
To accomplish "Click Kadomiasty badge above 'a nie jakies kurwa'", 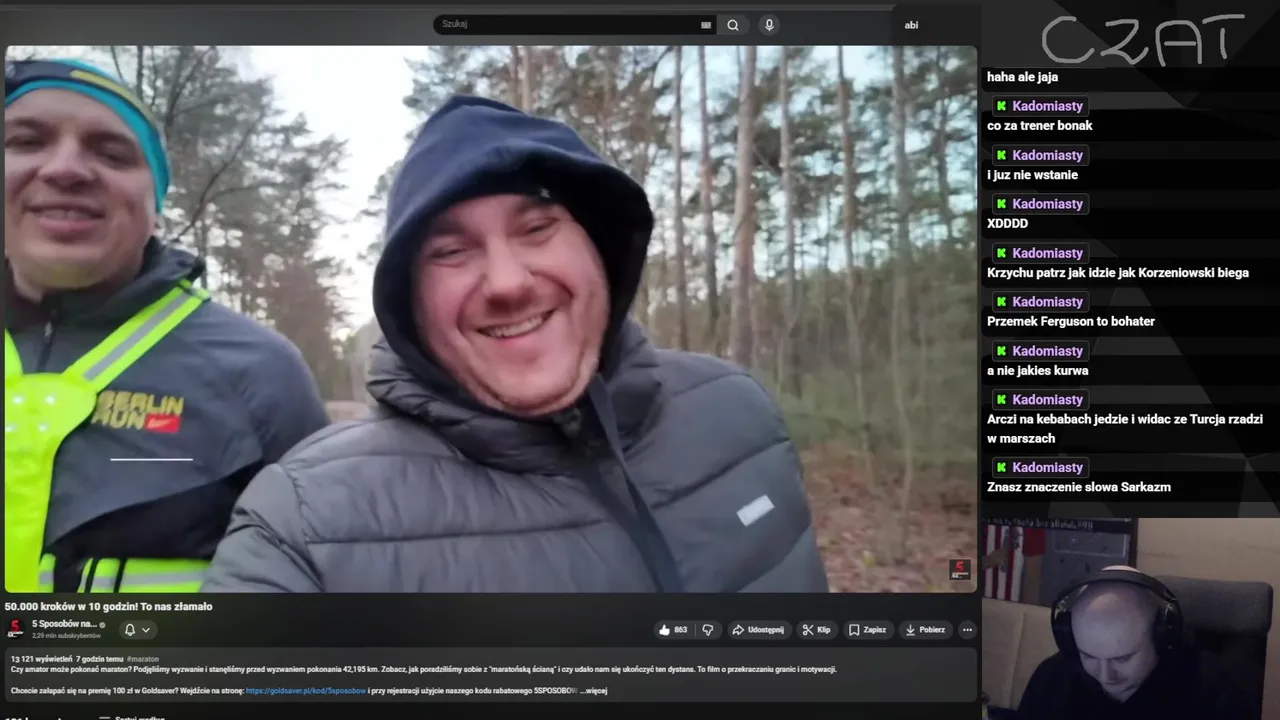I will tap(1040, 351).
